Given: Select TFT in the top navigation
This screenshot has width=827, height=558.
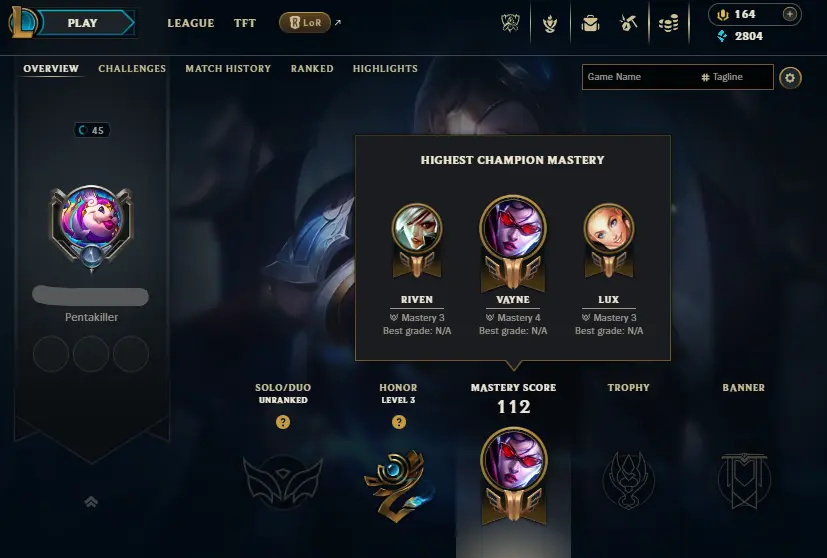Looking at the screenshot, I should (x=245, y=23).
